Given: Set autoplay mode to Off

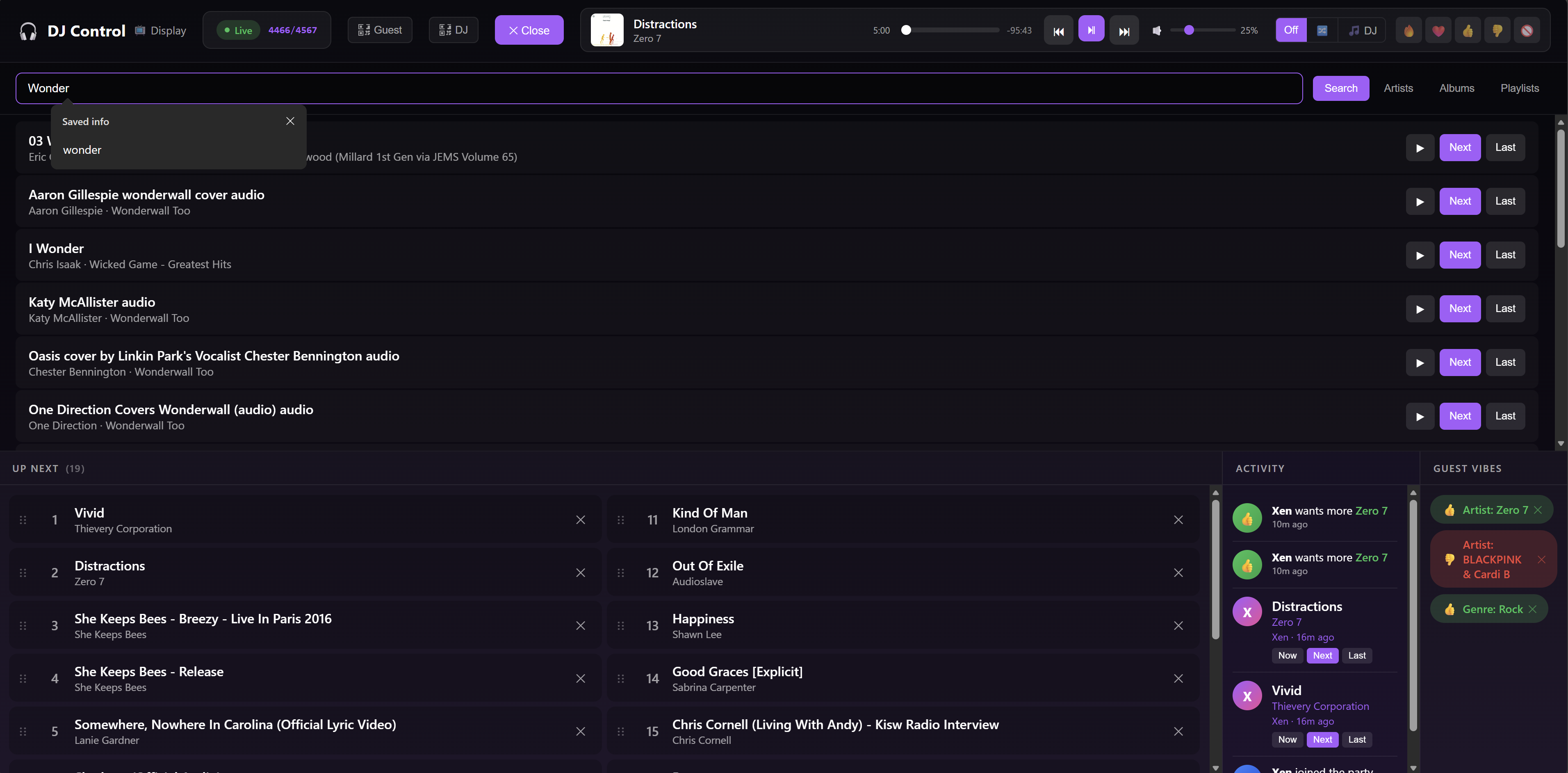Looking at the screenshot, I should (1290, 30).
